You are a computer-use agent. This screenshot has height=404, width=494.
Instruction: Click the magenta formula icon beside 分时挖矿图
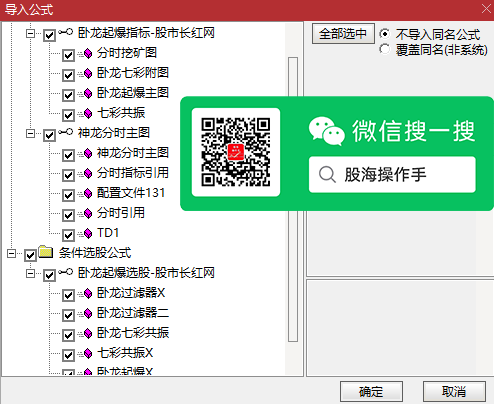click(x=88, y=54)
